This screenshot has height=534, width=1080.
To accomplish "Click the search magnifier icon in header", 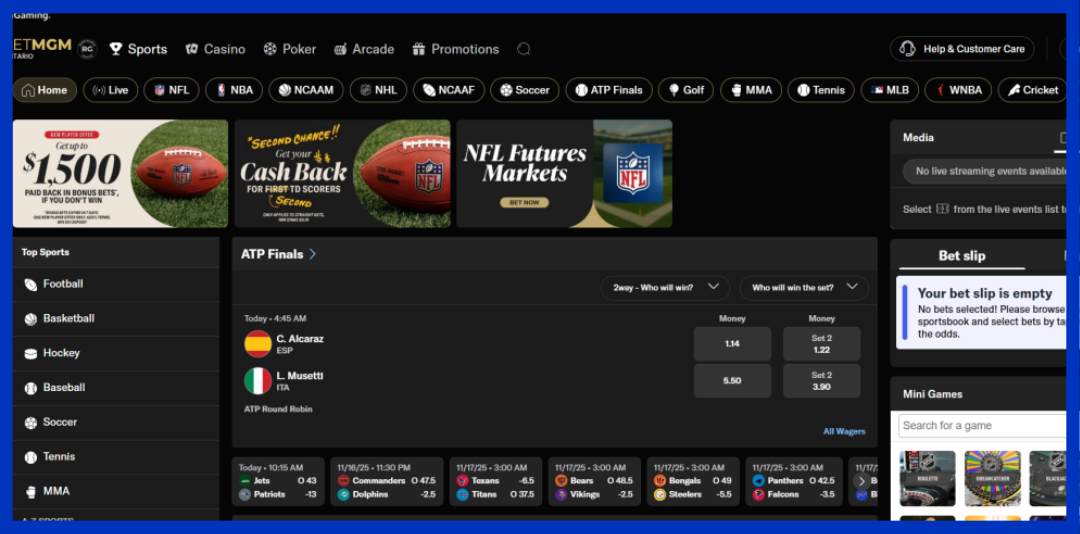I will click(523, 49).
